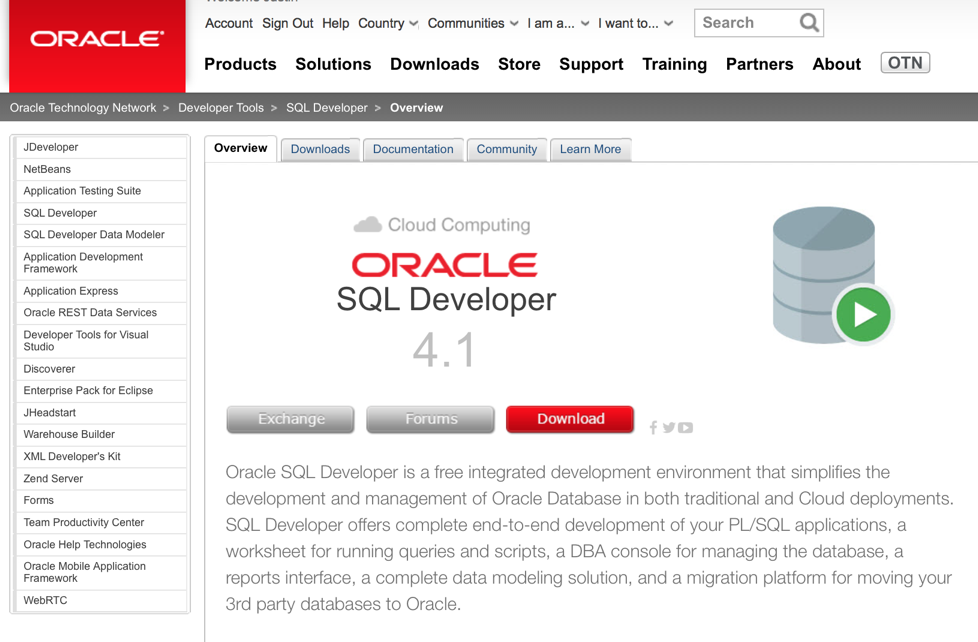The width and height of the screenshot is (978, 642).
Task: Click the red Download button
Action: (570, 419)
